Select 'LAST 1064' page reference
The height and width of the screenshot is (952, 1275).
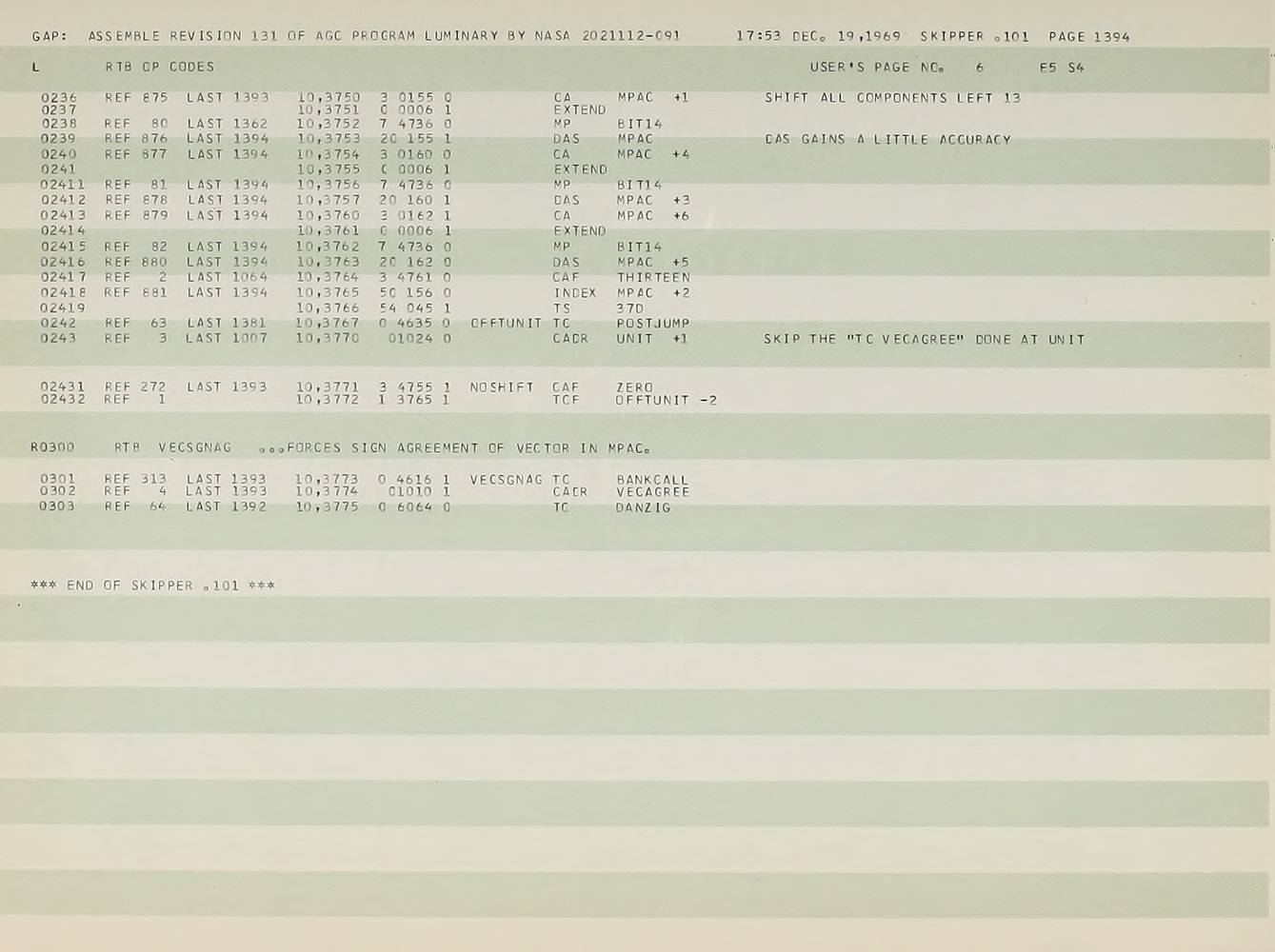228,277
